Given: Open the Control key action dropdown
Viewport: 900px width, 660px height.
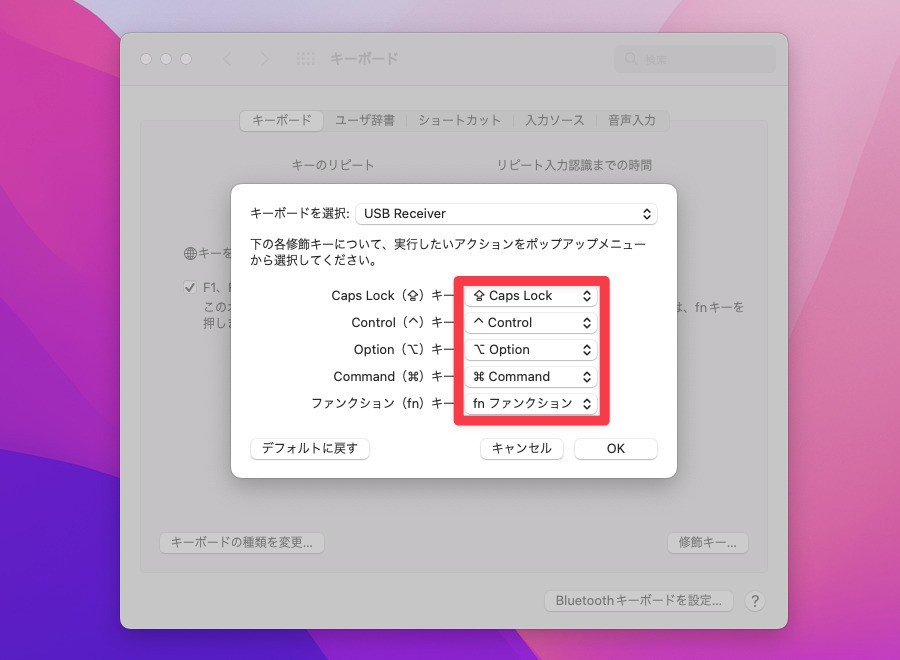Looking at the screenshot, I should 531,322.
